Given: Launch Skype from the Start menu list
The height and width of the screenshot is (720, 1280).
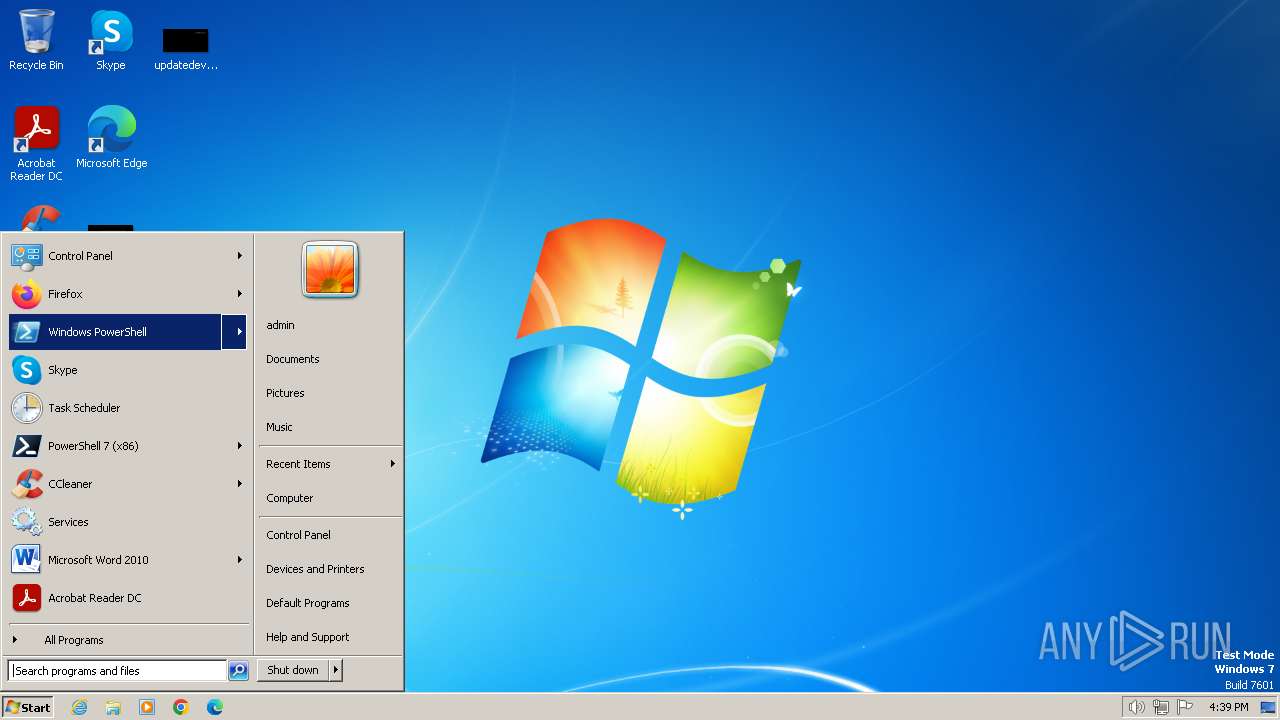Looking at the screenshot, I should [127, 370].
